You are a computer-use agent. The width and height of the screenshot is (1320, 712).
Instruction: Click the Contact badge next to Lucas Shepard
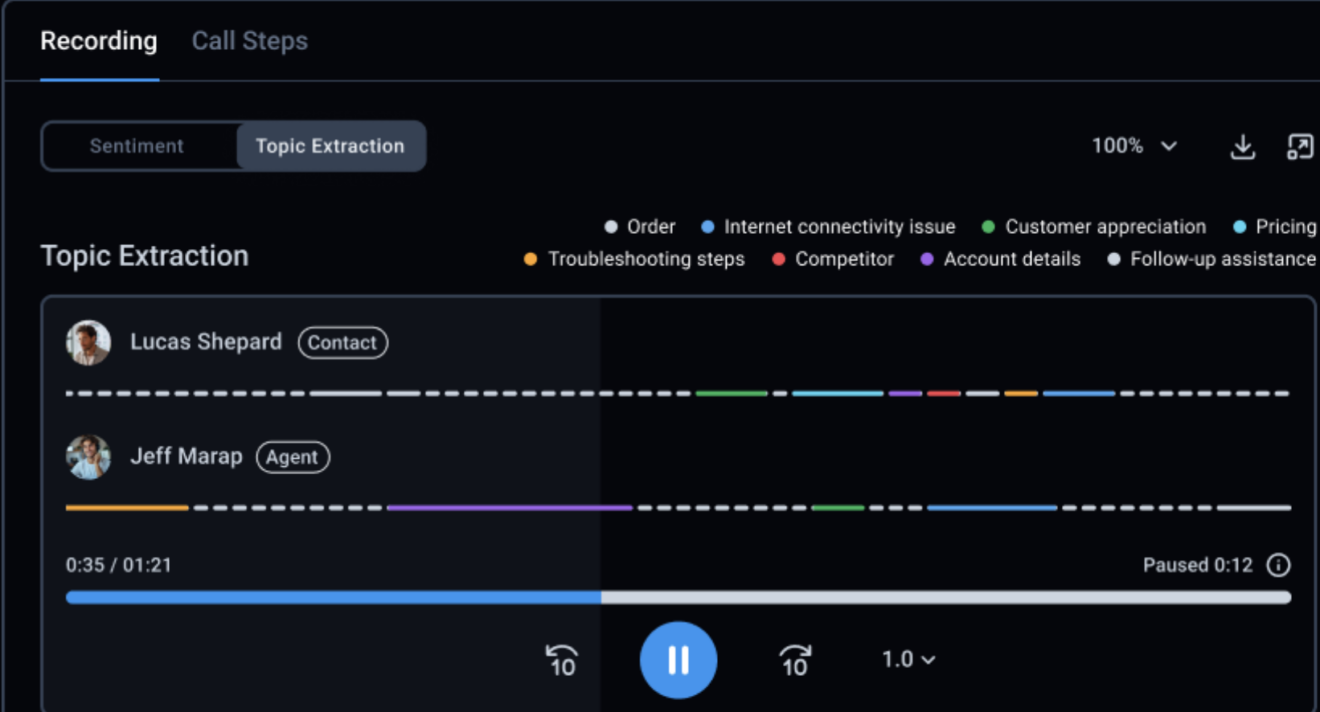click(x=343, y=343)
